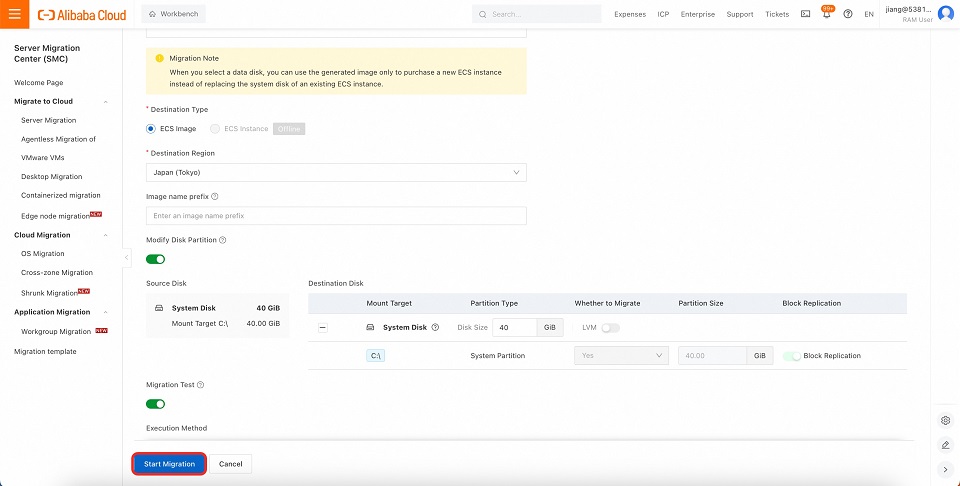This screenshot has width=960, height=486.
Task: Collapse the left sidebar with its handle
Action: 127,258
